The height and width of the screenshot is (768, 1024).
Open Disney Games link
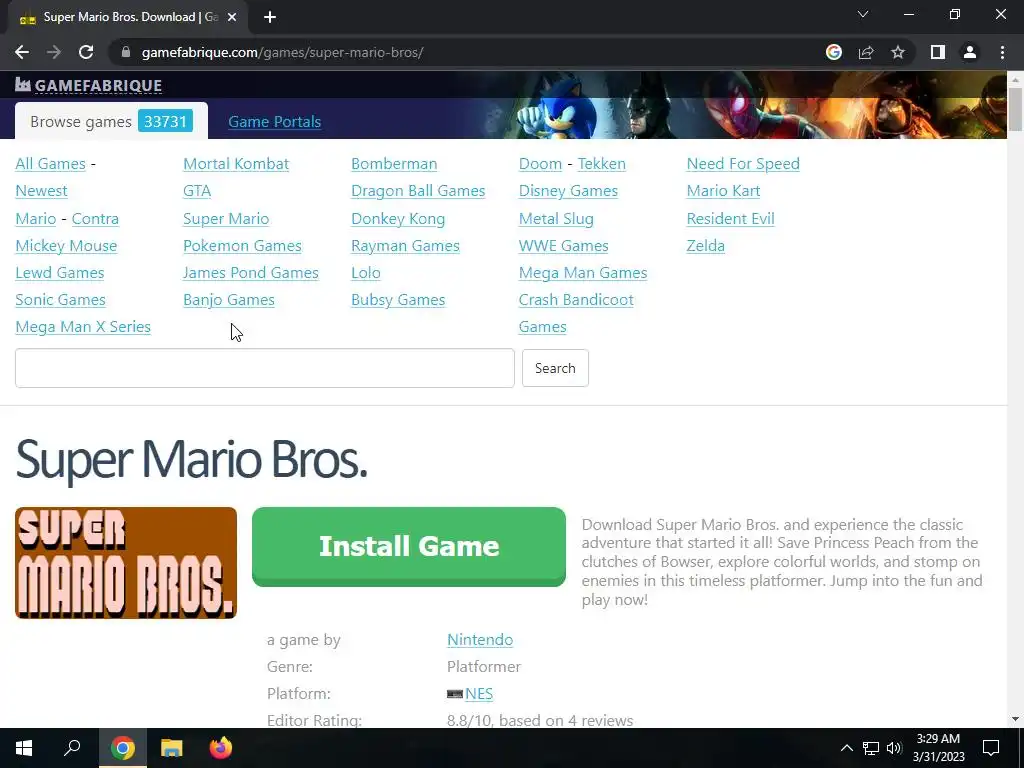coord(568,191)
